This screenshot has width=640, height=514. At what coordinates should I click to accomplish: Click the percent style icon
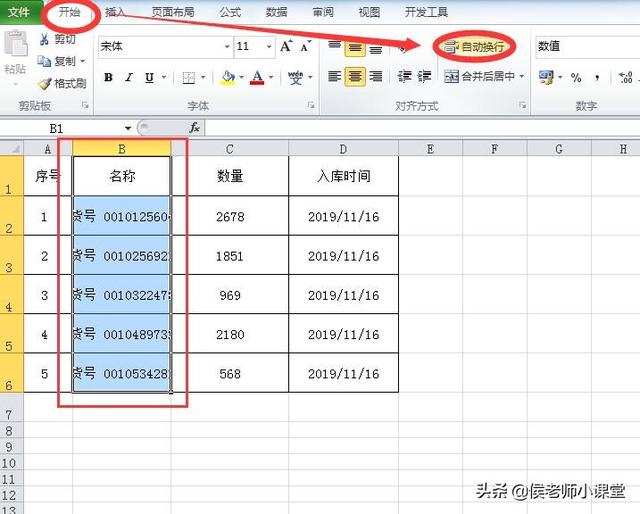(576, 77)
